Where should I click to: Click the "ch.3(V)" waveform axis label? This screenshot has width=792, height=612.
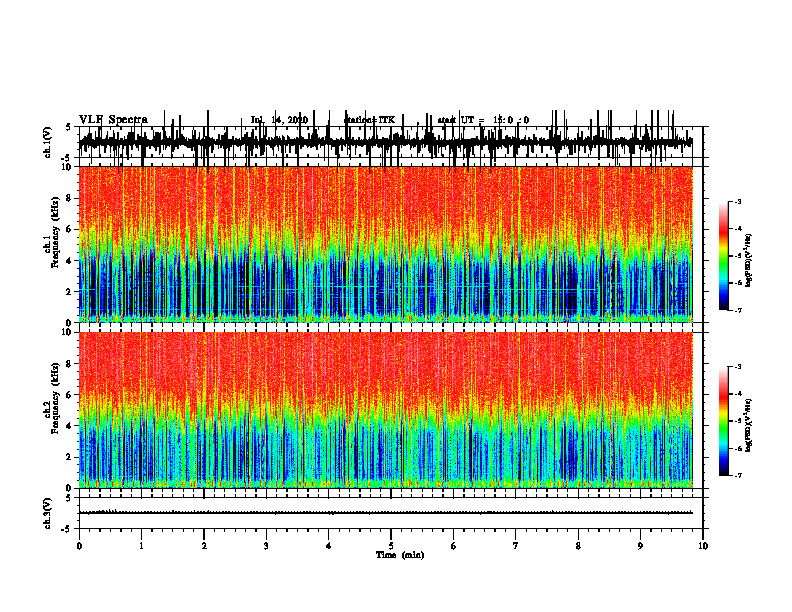click(x=48, y=513)
